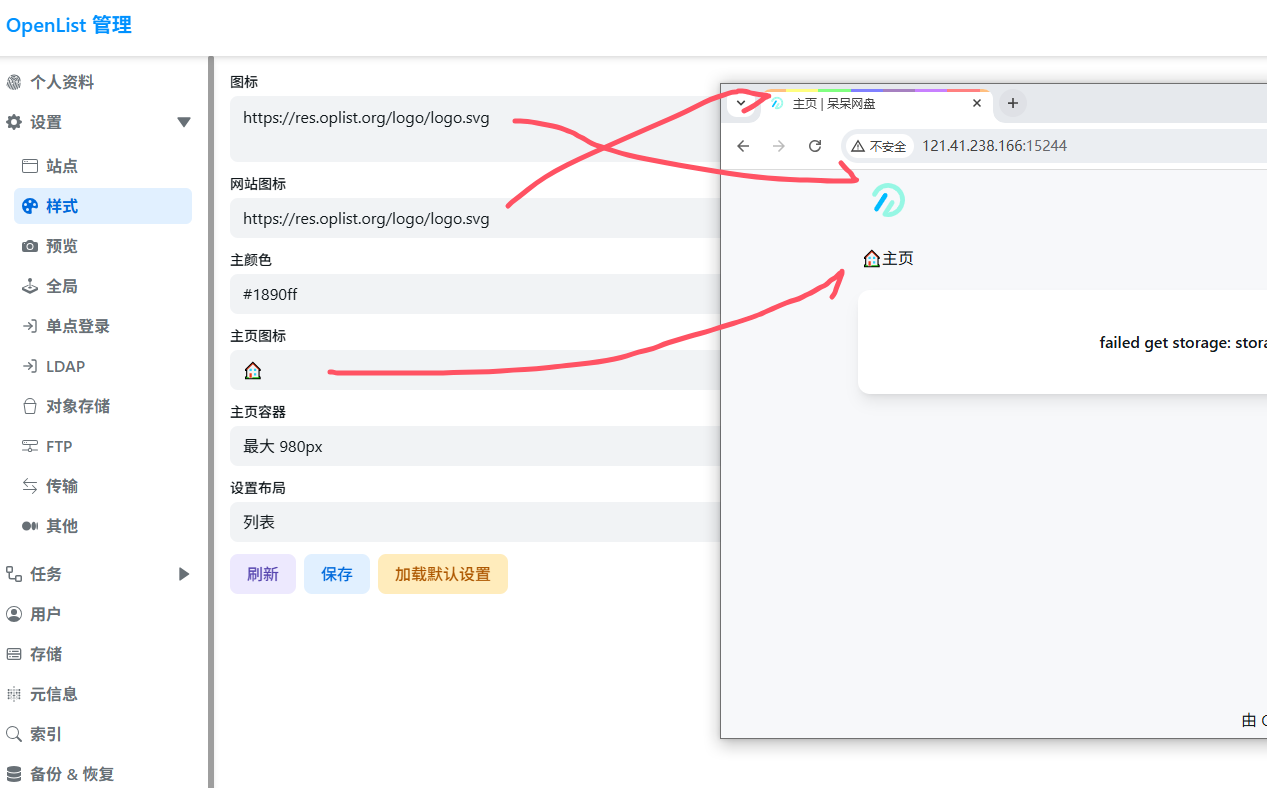The image size is (1267, 788).
Task: Go to 单点登录 SSO settings
Action: coord(78,326)
